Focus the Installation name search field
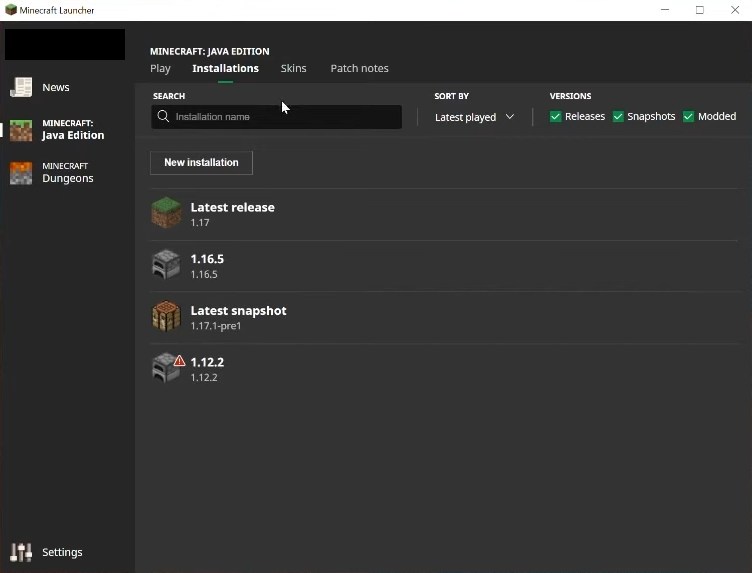 277,117
